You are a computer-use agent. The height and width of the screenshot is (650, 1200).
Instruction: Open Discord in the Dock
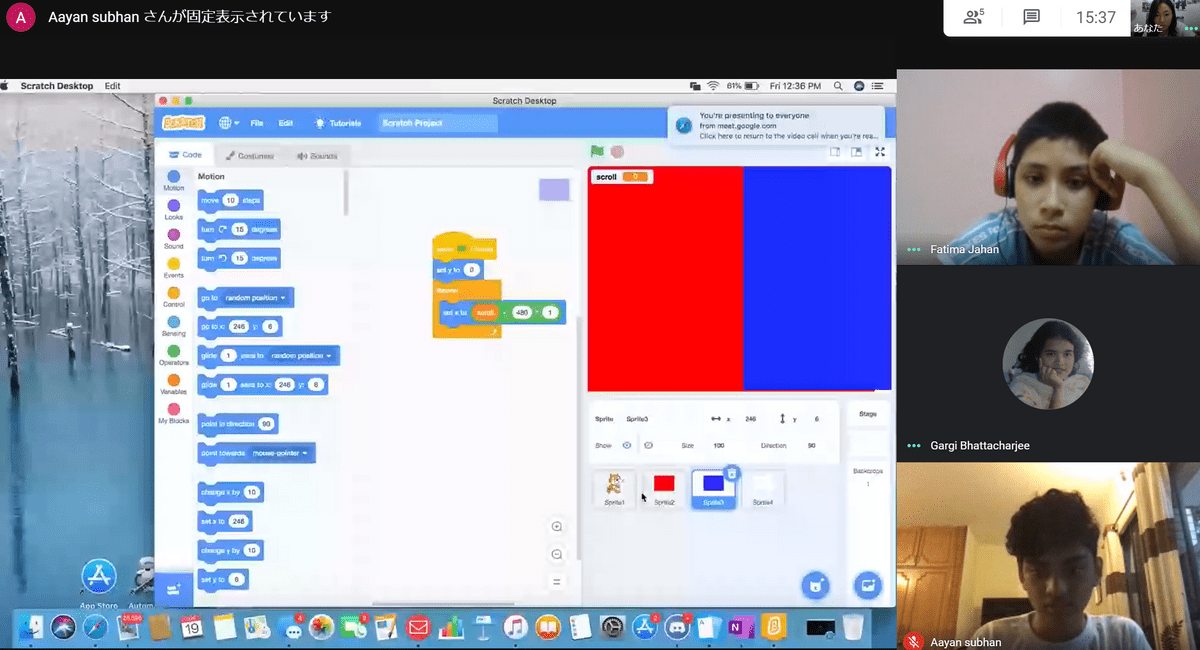tap(675, 627)
